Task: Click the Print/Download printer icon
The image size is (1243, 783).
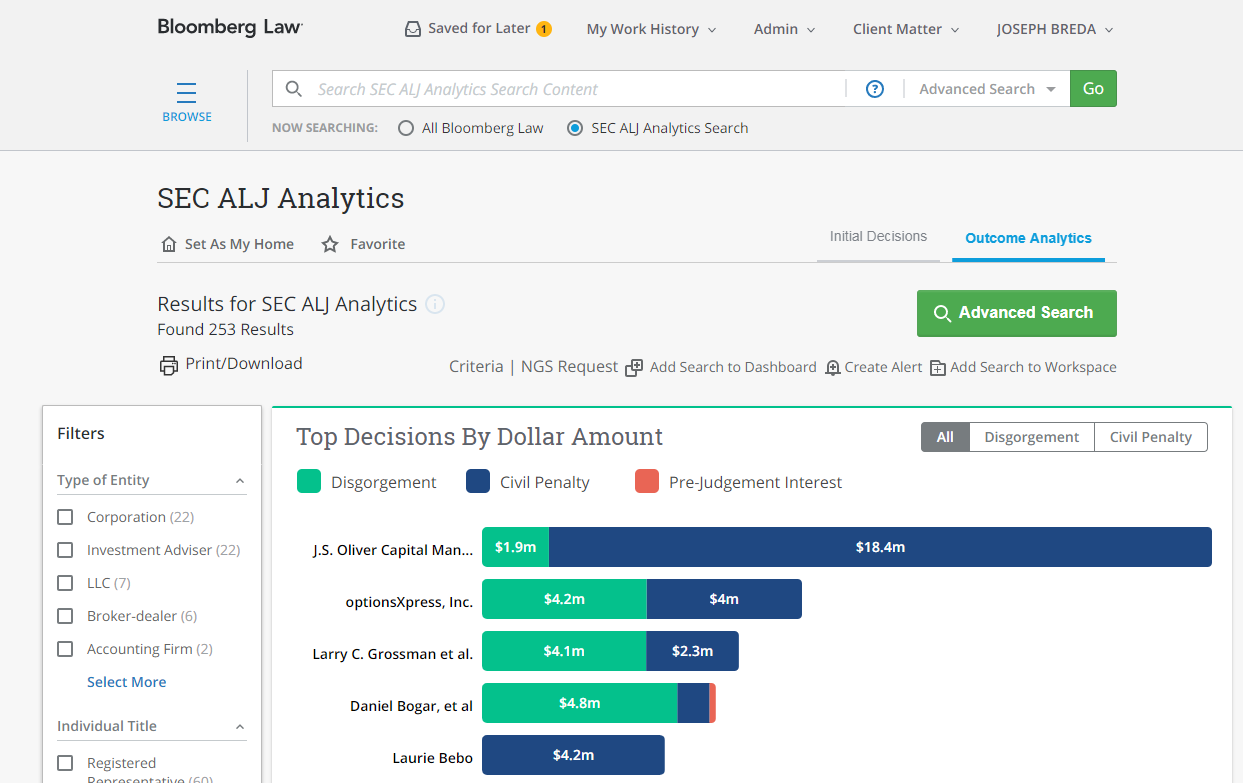Action: coord(169,365)
